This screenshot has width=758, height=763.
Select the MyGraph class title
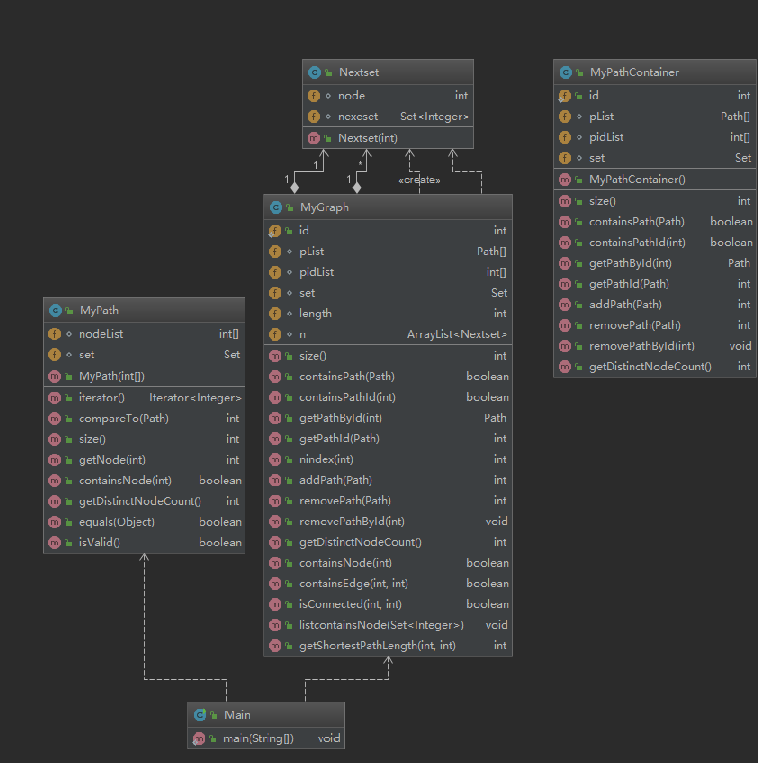pos(324,207)
